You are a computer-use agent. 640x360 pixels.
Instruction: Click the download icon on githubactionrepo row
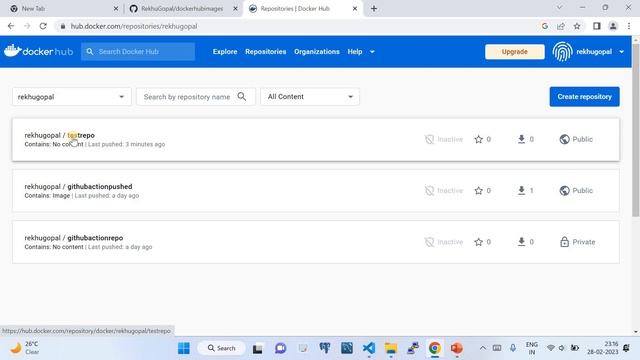521,242
